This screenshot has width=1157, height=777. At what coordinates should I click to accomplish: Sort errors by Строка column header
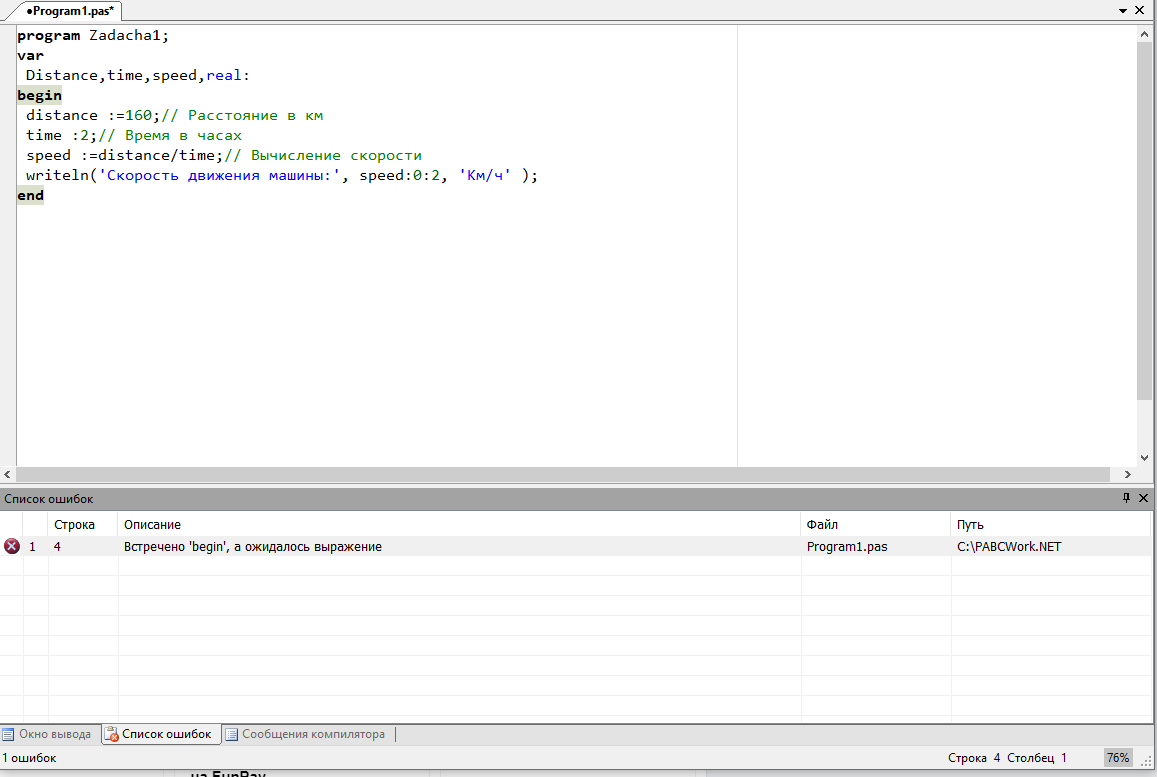pos(83,525)
